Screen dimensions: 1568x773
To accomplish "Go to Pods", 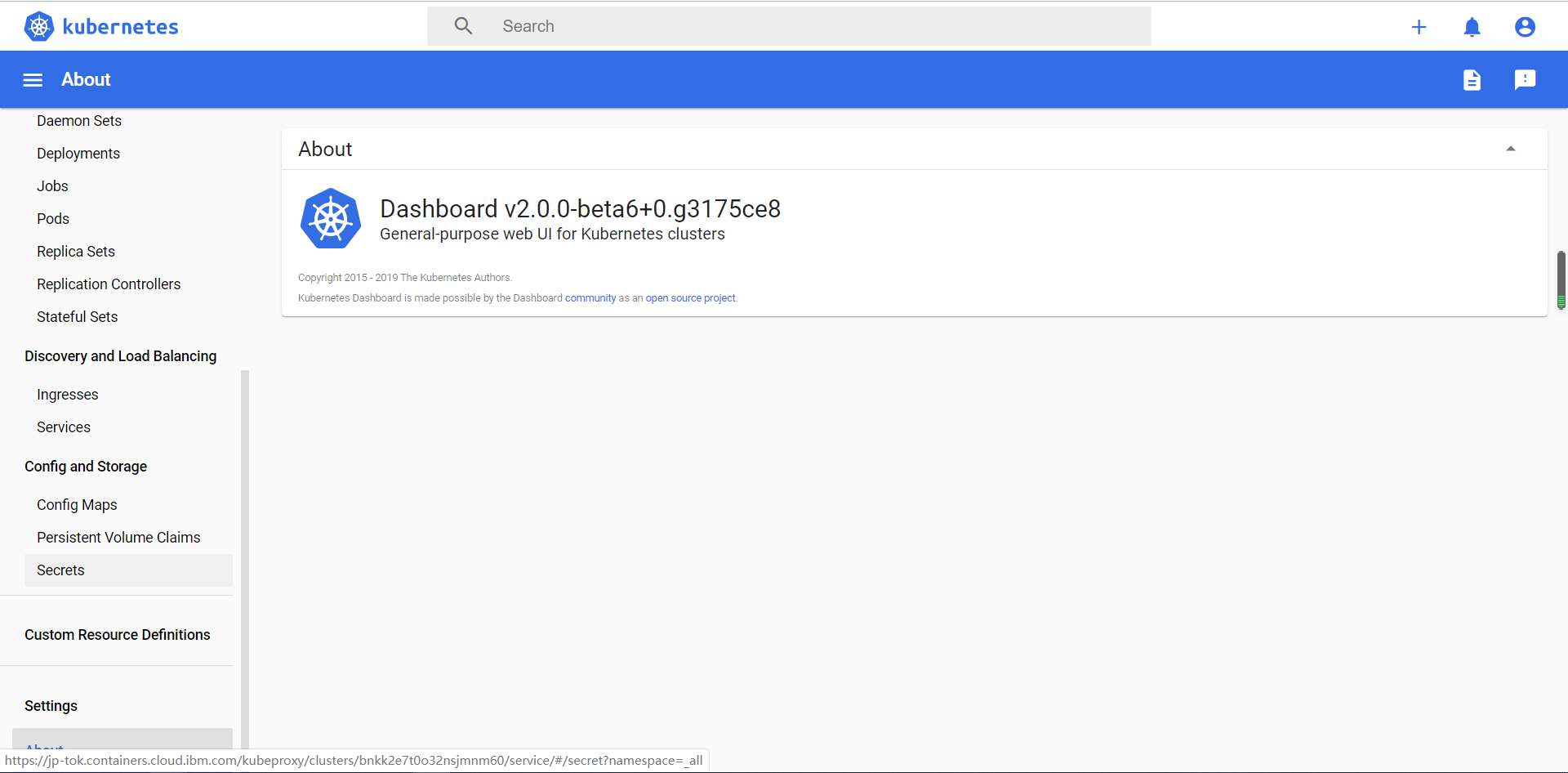I will tap(53, 219).
